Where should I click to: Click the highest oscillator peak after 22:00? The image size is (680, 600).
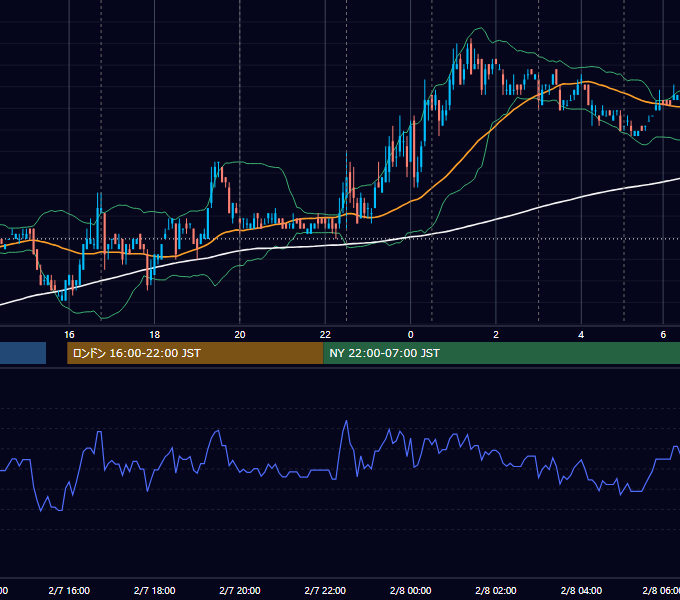pyautogui.click(x=346, y=421)
